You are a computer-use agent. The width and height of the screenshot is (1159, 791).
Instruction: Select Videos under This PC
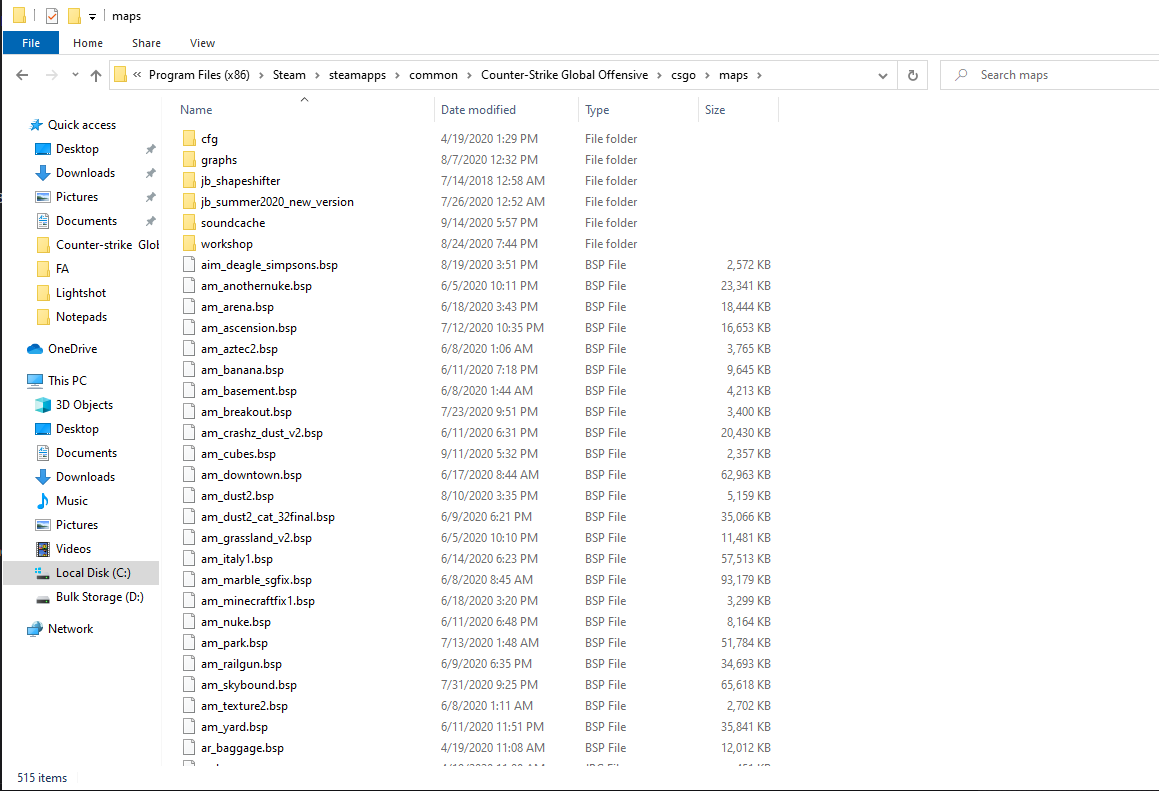73,549
